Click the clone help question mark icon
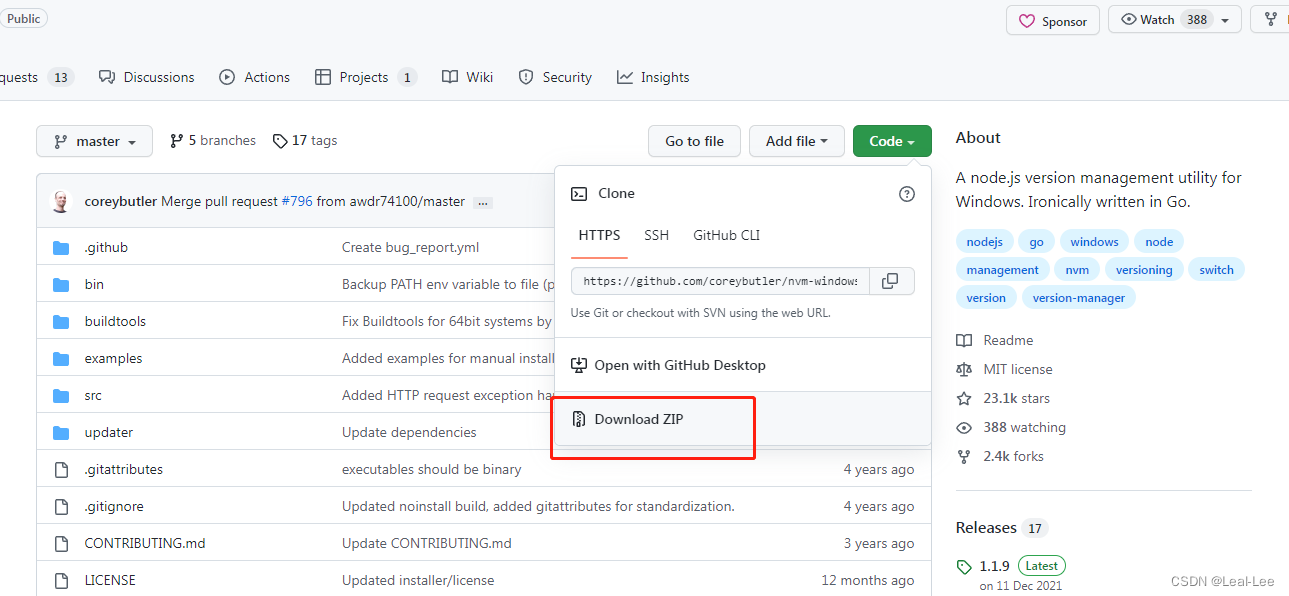 click(x=906, y=194)
